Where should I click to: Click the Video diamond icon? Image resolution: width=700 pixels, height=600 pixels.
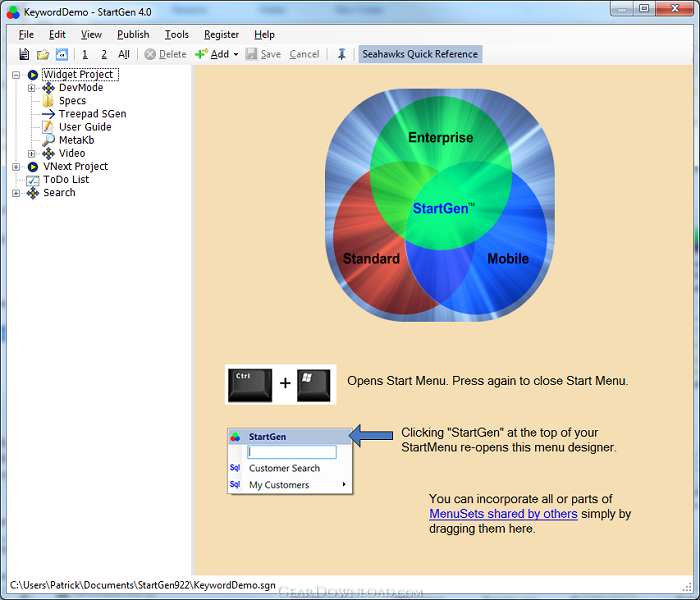[x=48, y=154]
